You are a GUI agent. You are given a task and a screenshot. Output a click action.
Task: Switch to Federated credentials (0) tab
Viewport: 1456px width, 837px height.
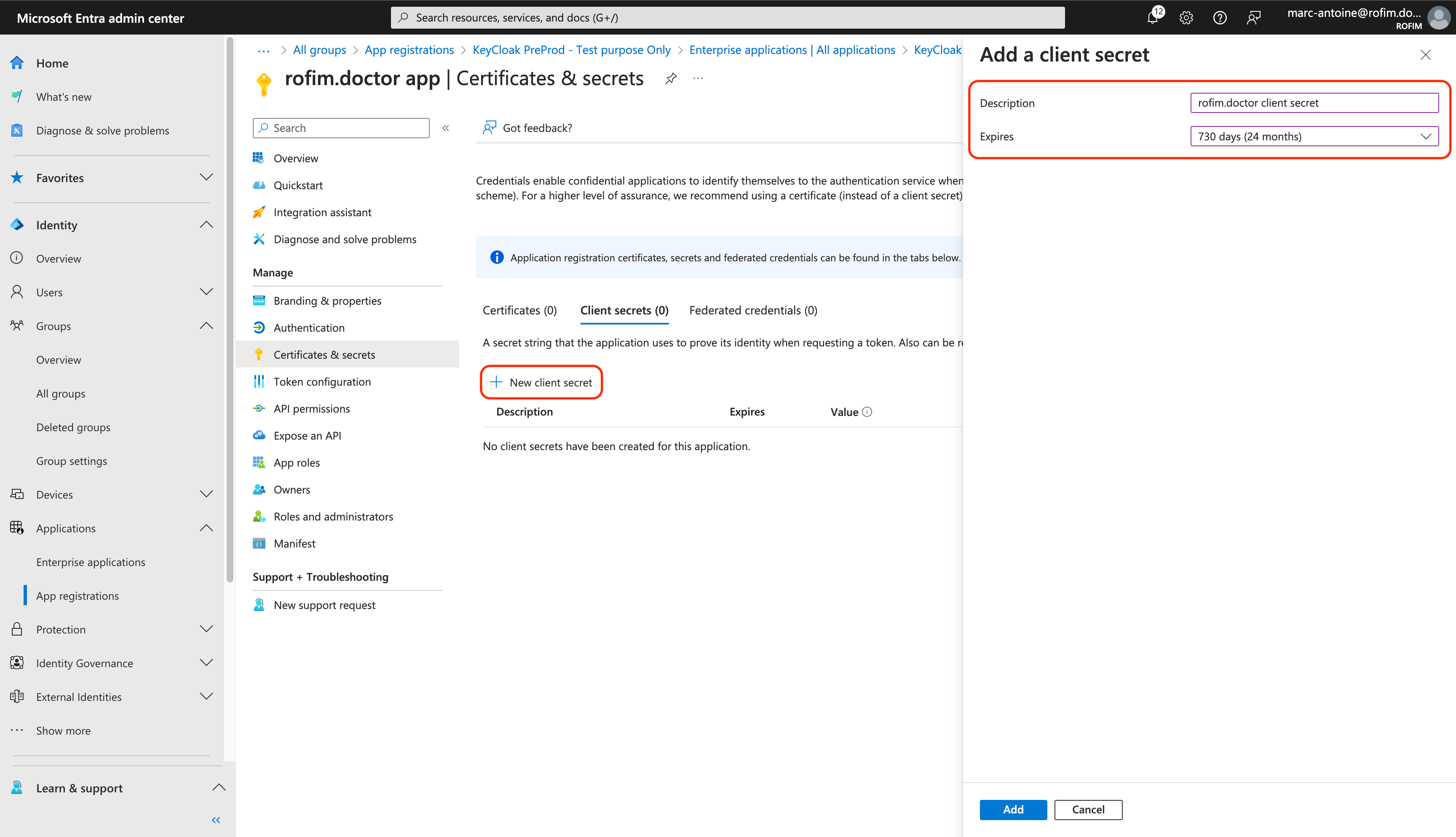click(x=753, y=311)
